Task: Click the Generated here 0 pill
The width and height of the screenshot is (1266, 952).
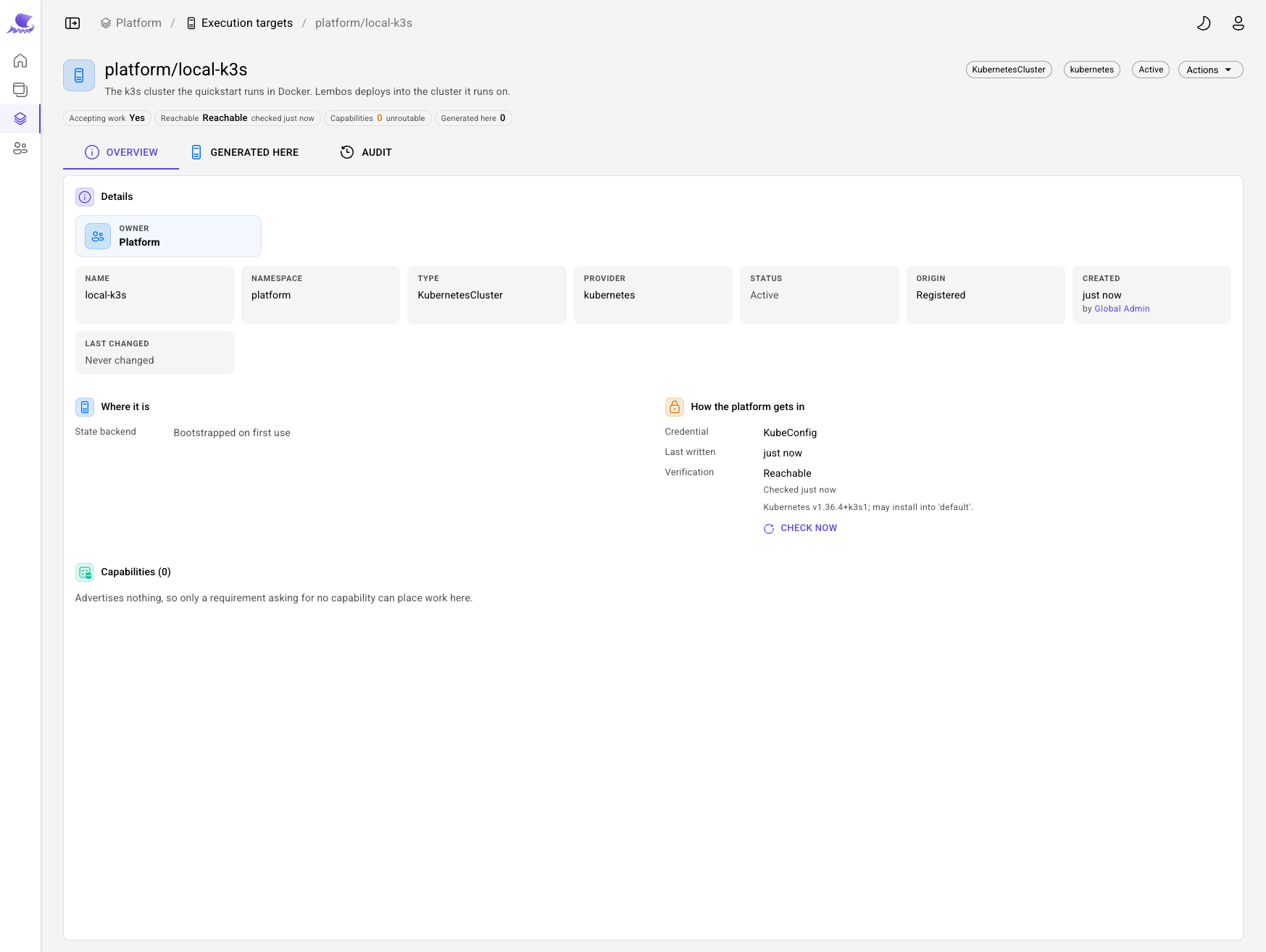Action: tap(473, 118)
